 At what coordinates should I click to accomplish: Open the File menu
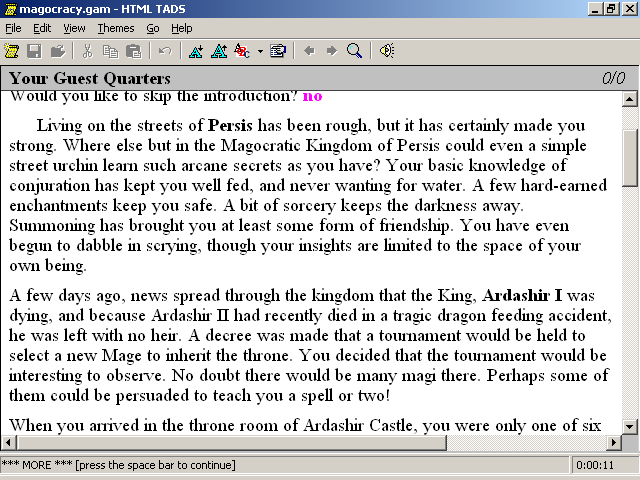point(13,28)
